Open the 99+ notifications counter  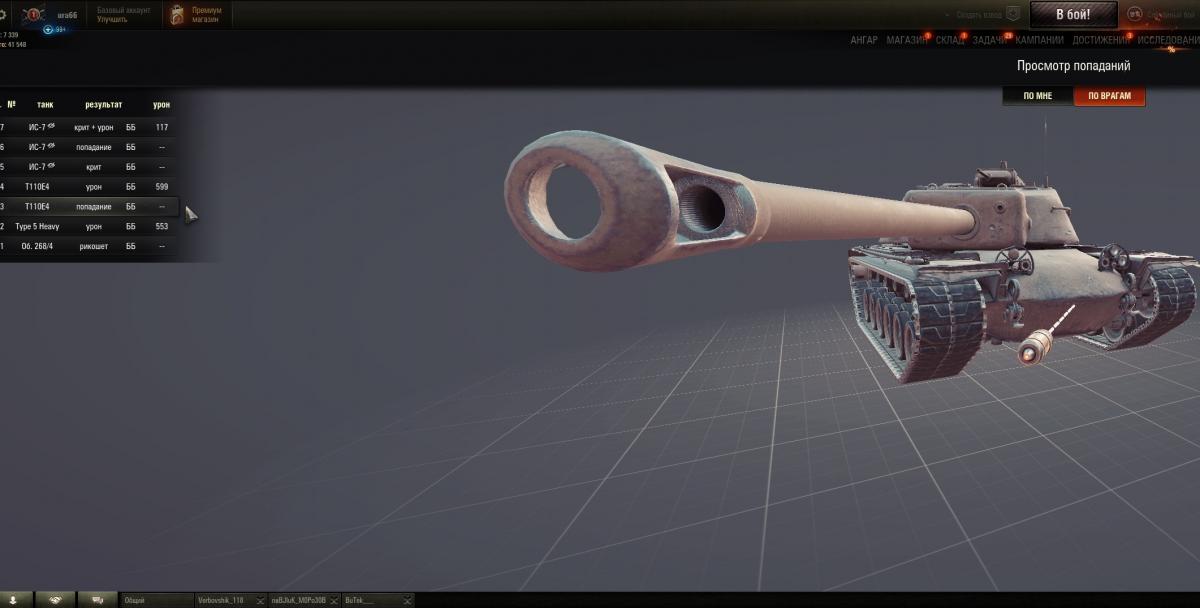pyautogui.click(x=55, y=30)
